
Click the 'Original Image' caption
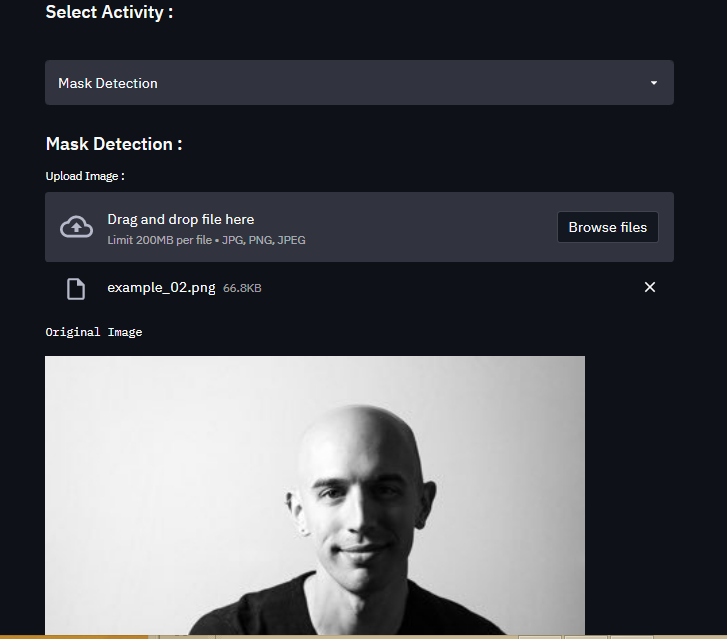[94, 332]
